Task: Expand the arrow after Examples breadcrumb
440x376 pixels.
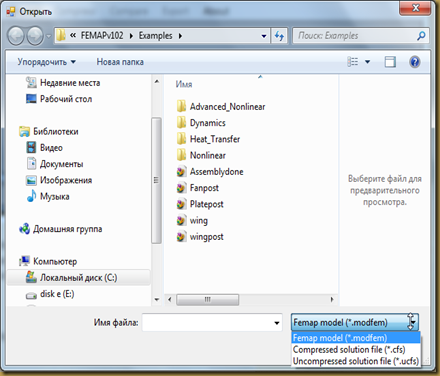Action: click(180, 36)
